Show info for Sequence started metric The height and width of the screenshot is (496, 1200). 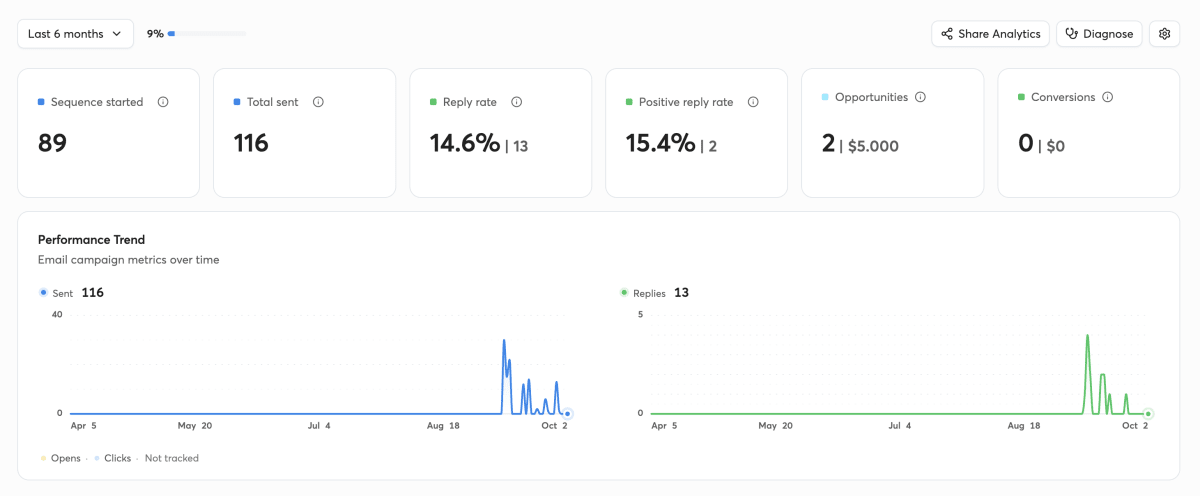[163, 102]
